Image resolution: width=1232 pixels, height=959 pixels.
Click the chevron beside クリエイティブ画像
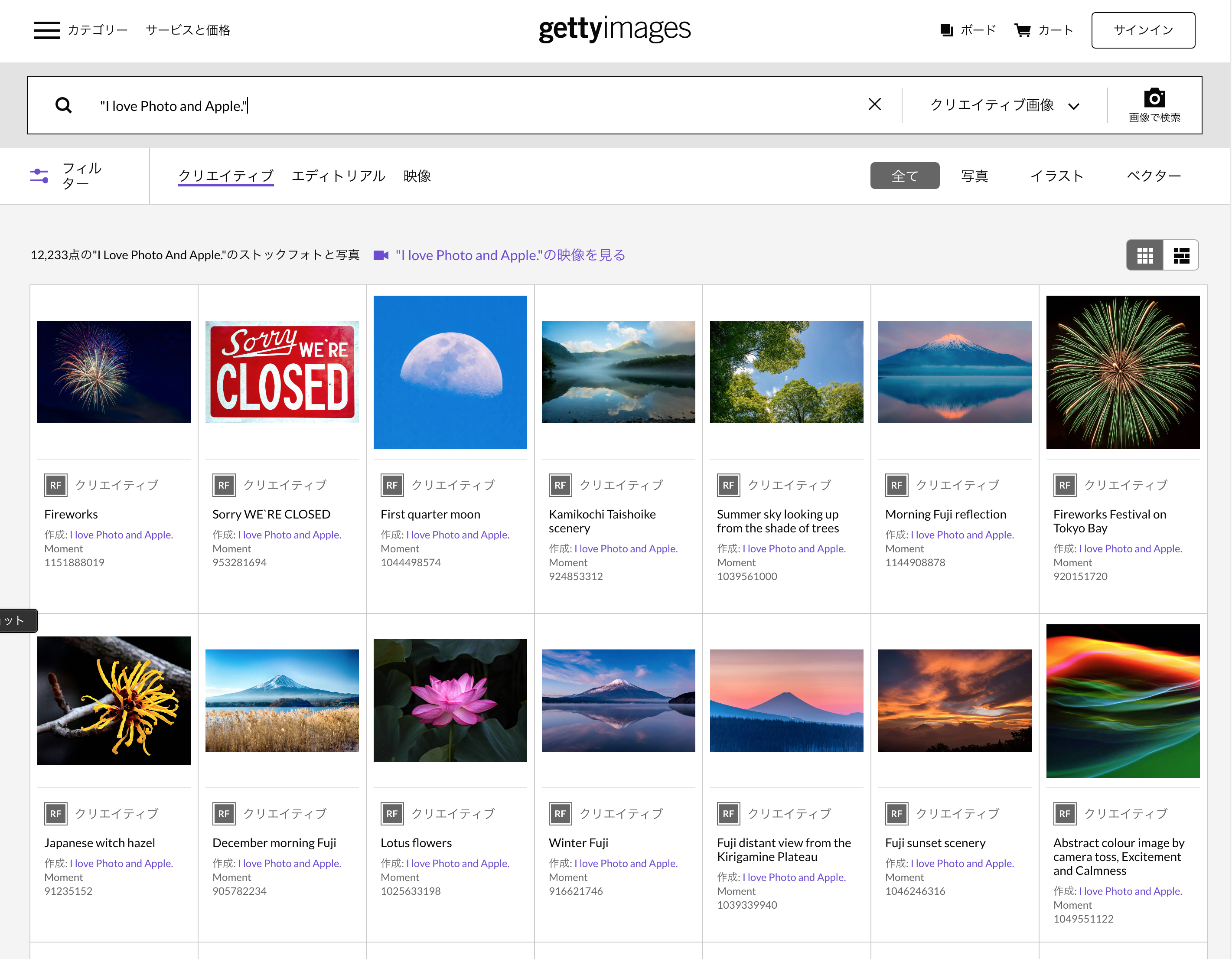1073,106
